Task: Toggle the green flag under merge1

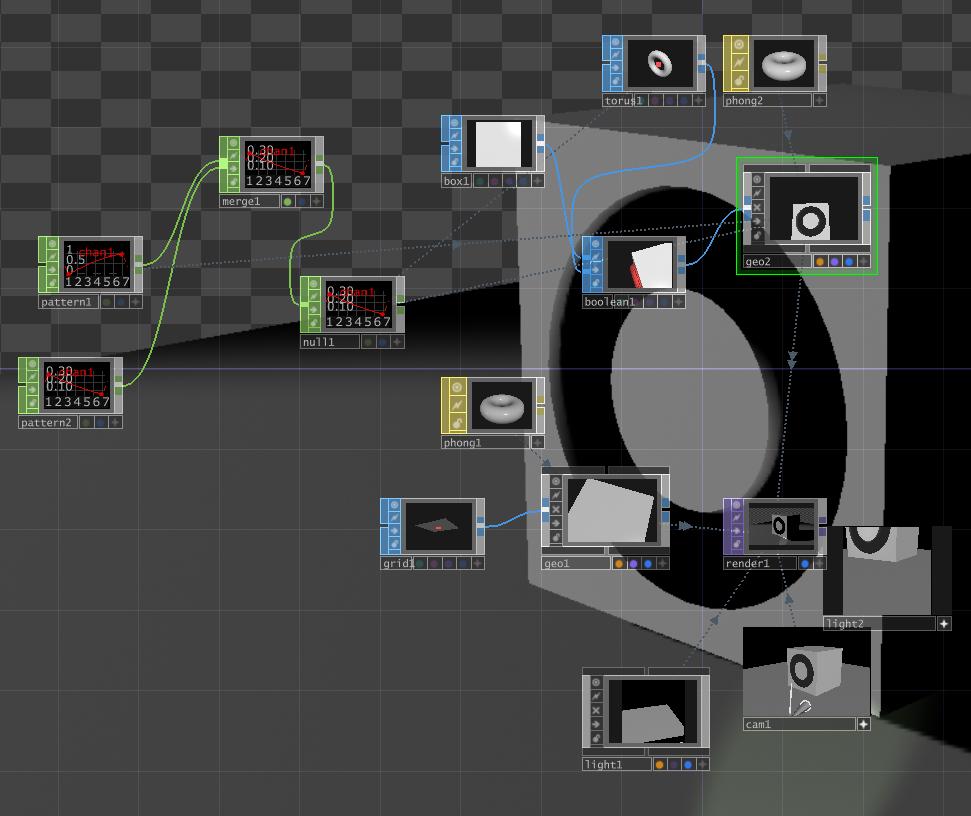Action: tap(287, 201)
